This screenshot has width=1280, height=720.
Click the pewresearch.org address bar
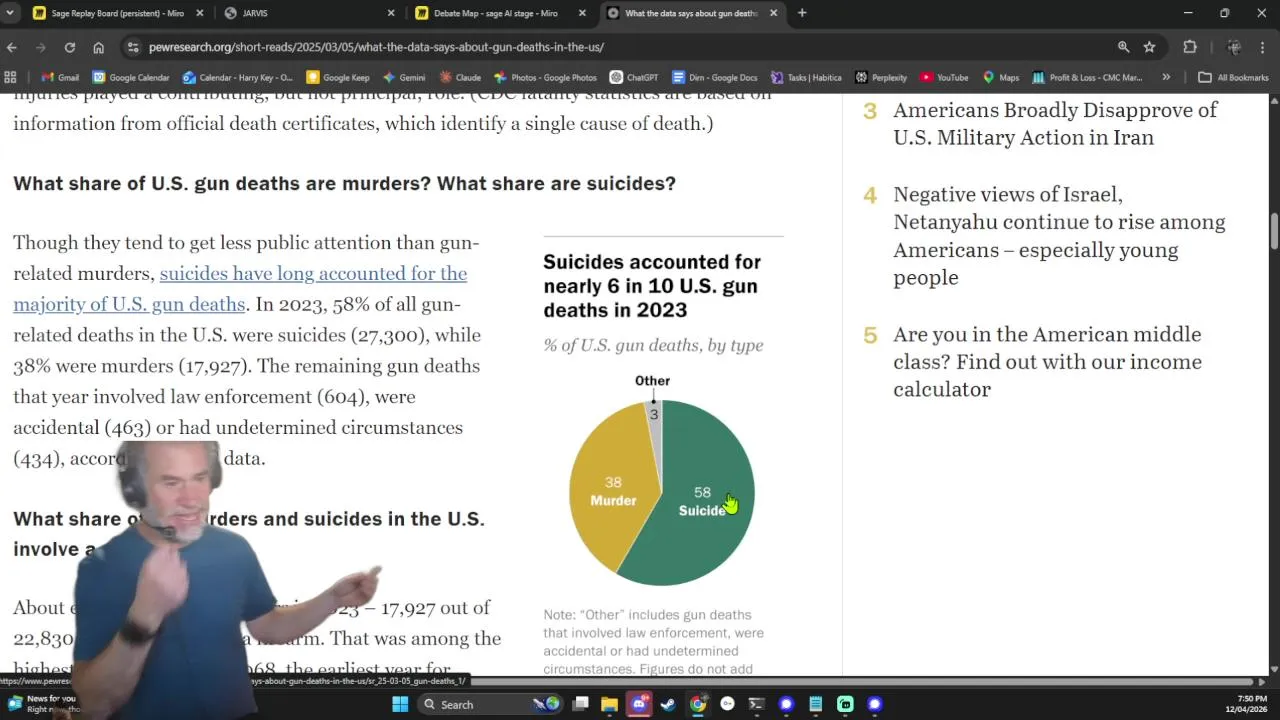coord(620,47)
